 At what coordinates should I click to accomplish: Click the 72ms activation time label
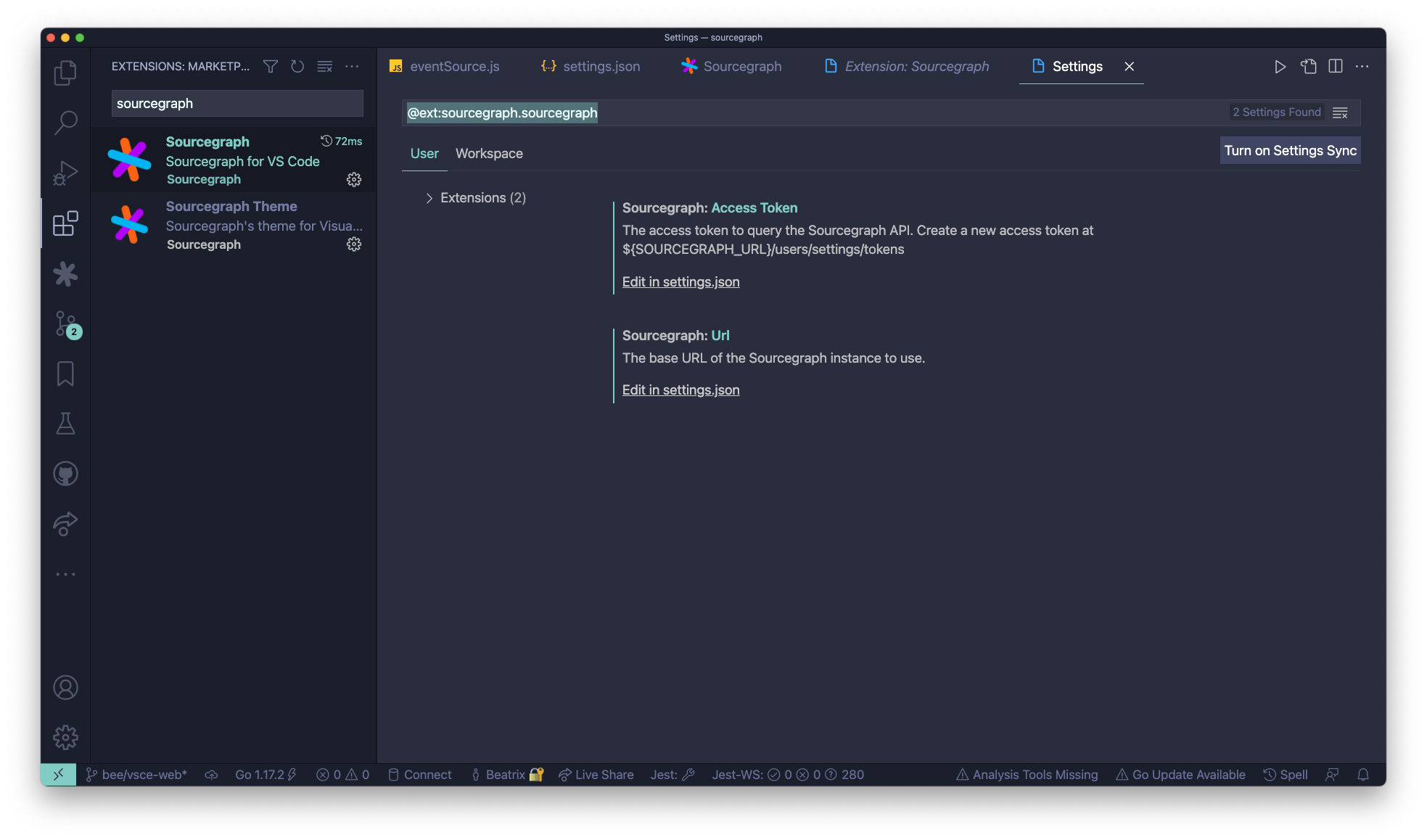coord(342,141)
